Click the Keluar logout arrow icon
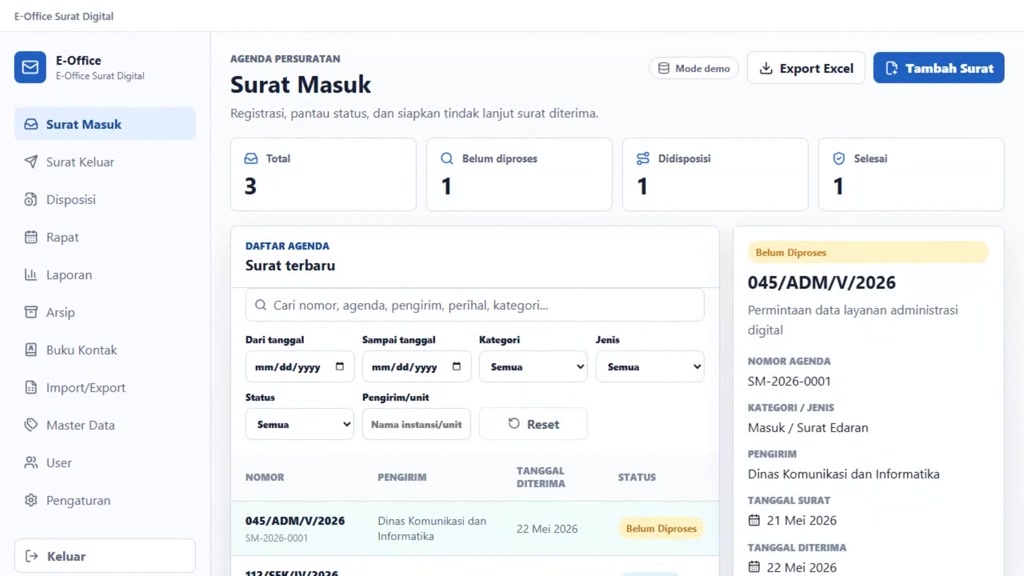This screenshot has width=1024, height=576. pyautogui.click(x=31, y=556)
